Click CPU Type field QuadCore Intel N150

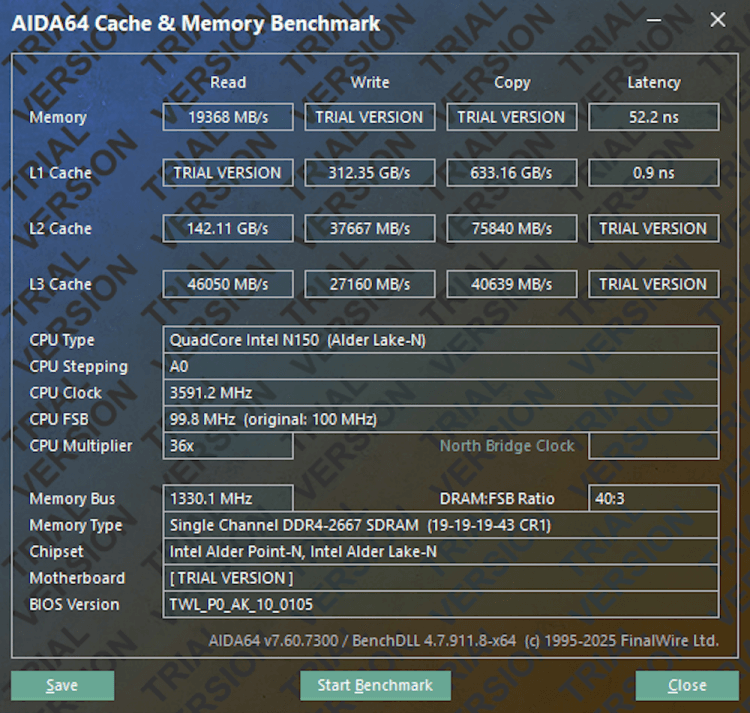point(441,340)
